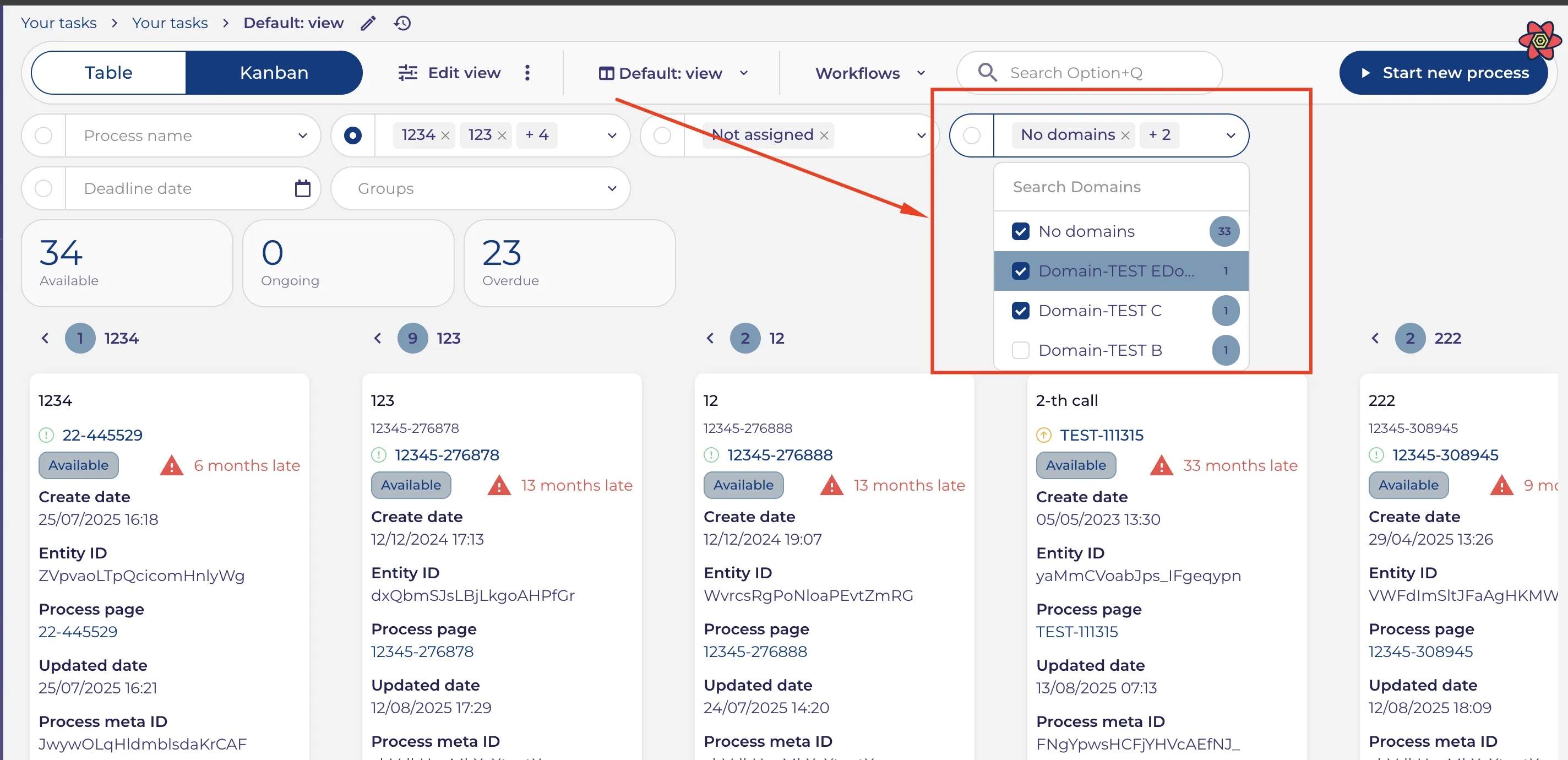Expand the 1234 123 +4 filter dropdown arrow
1568x760 pixels.
(612, 135)
